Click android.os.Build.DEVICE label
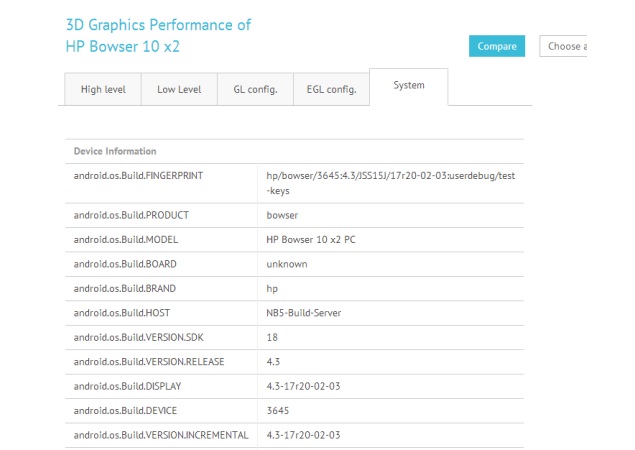This screenshot has width=635, height=450. coord(125,411)
